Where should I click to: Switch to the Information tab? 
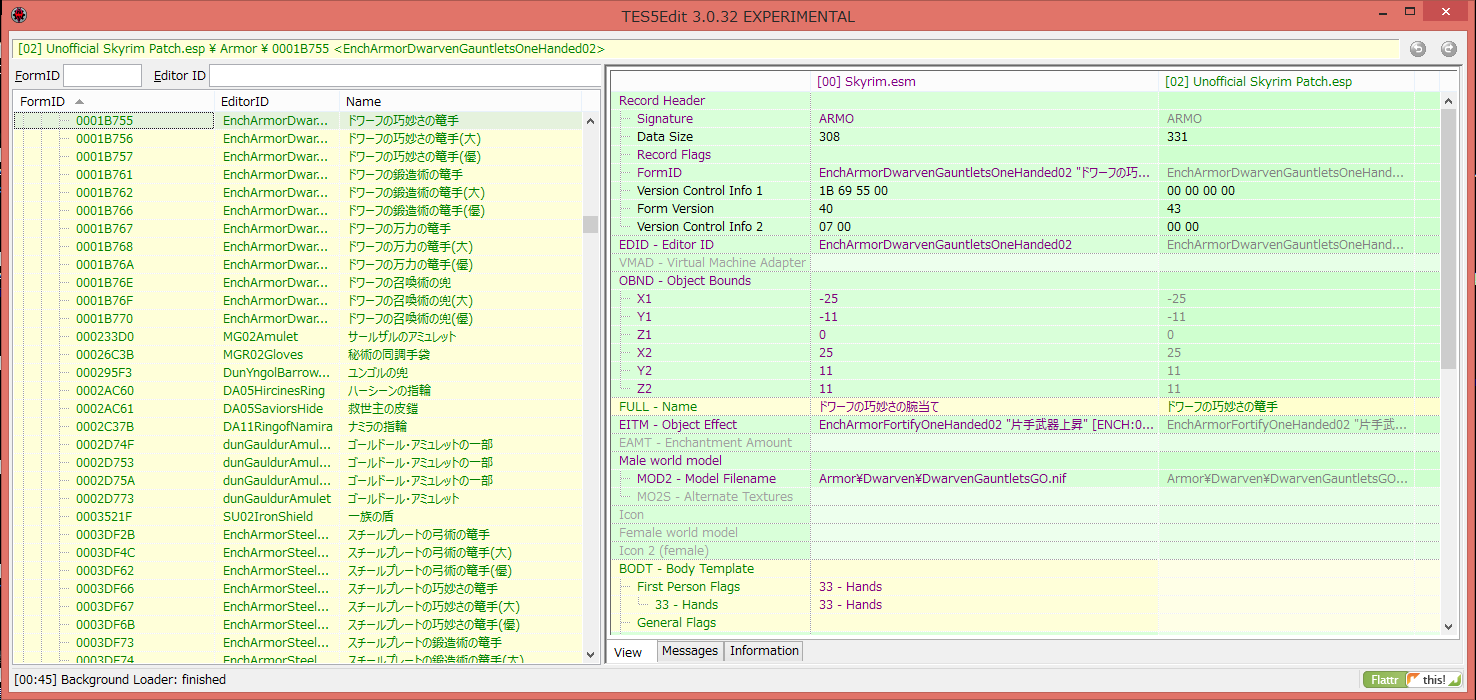click(764, 651)
